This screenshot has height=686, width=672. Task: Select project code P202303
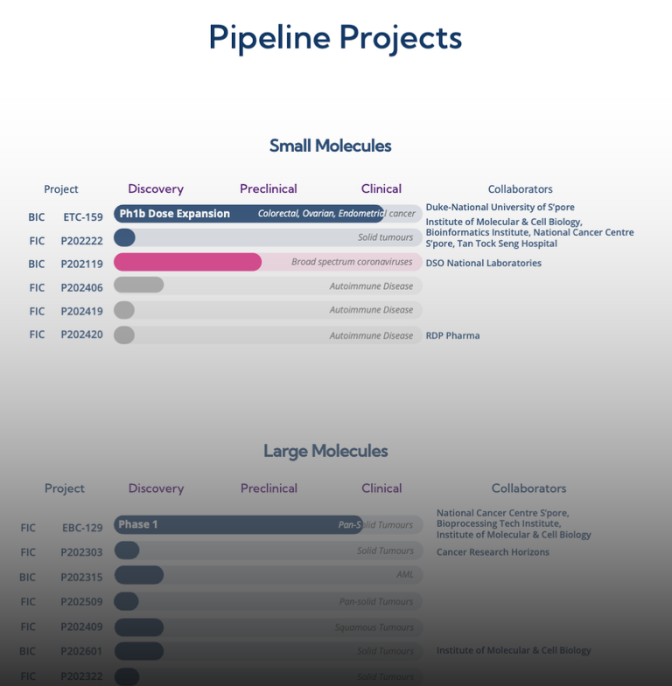pyautogui.click(x=83, y=552)
